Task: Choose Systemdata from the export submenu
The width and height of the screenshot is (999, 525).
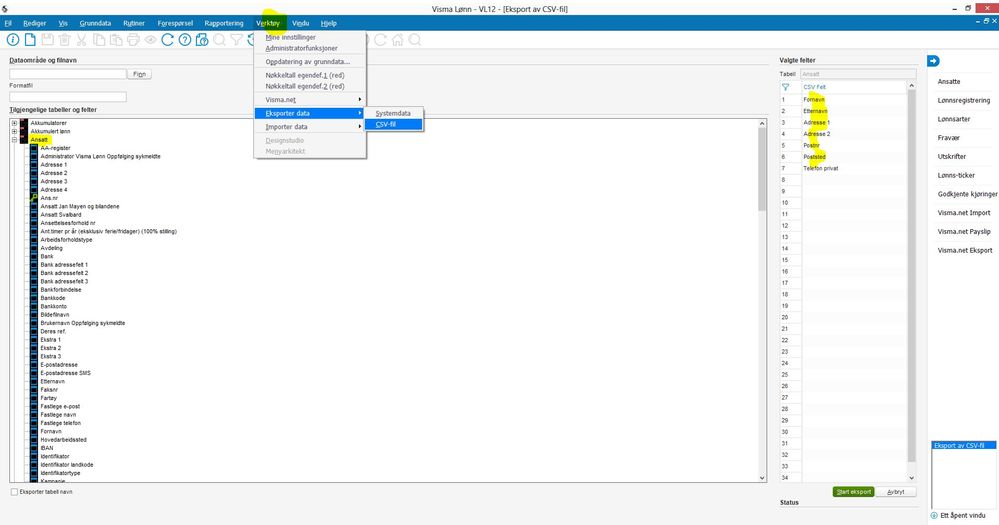Action: [x=394, y=113]
